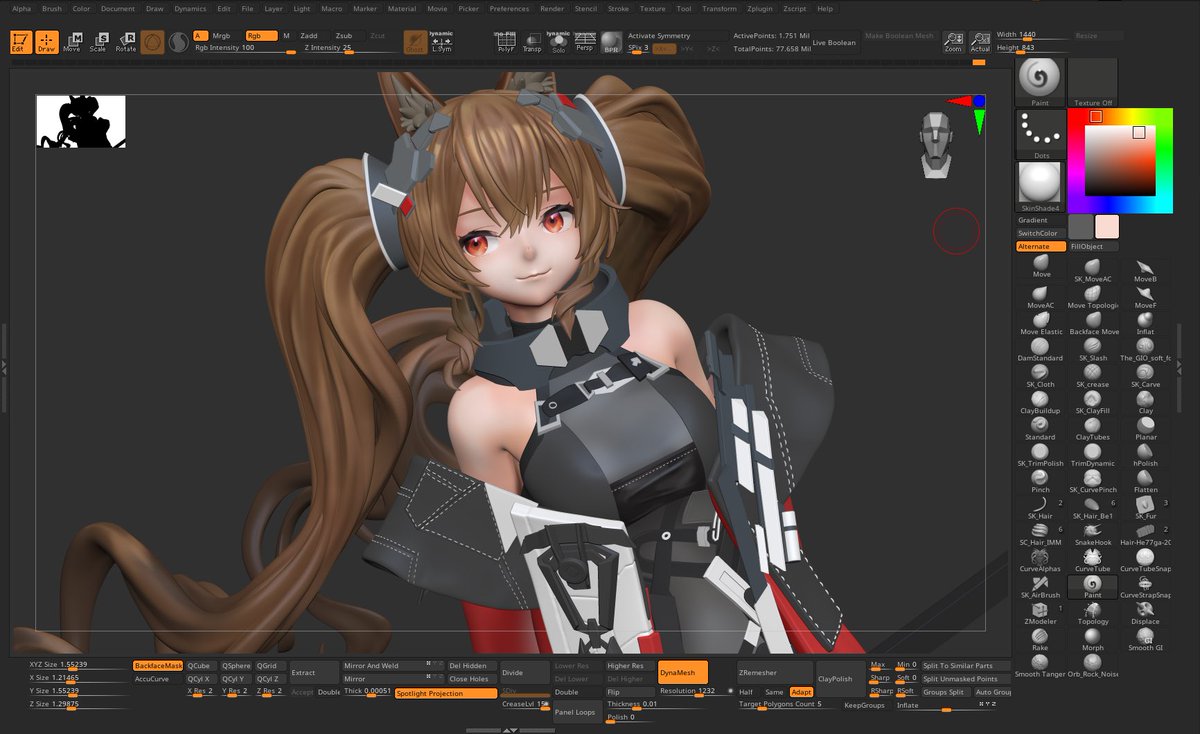Click the Solo mode icon
This screenshot has width=1200, height=734.
tap(558, 42)
